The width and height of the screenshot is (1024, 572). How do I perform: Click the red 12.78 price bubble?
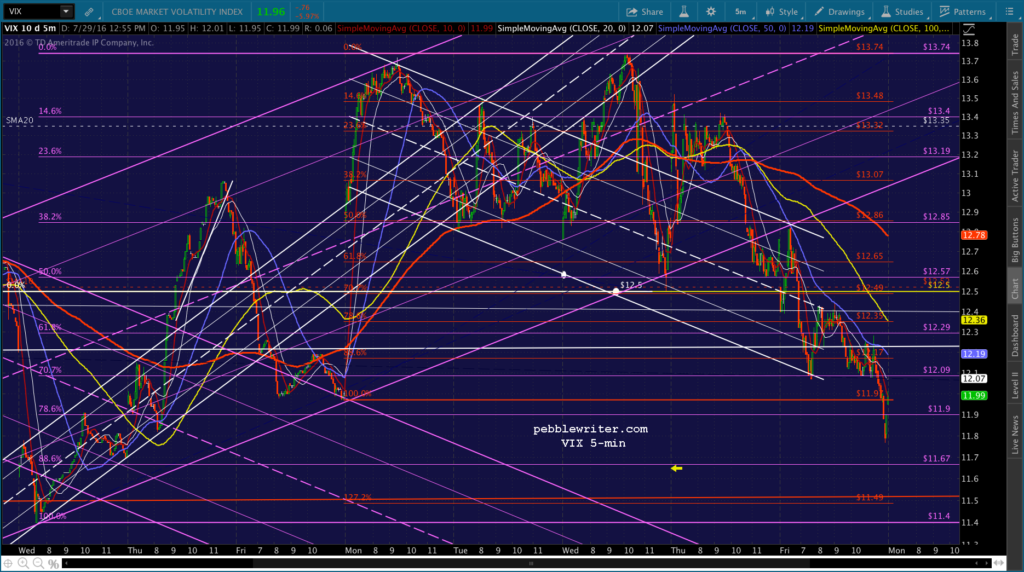pos(974,235)
